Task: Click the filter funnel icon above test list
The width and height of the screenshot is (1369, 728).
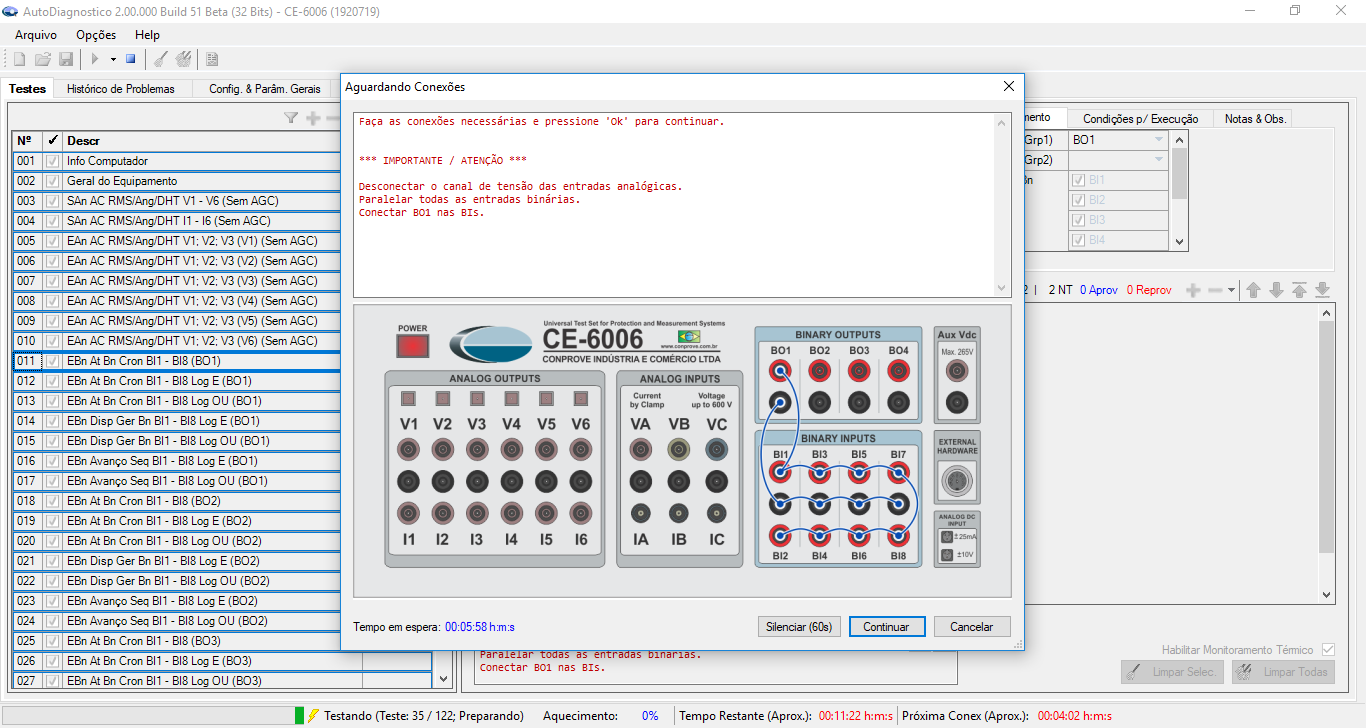Action: [x=291, y=118]
